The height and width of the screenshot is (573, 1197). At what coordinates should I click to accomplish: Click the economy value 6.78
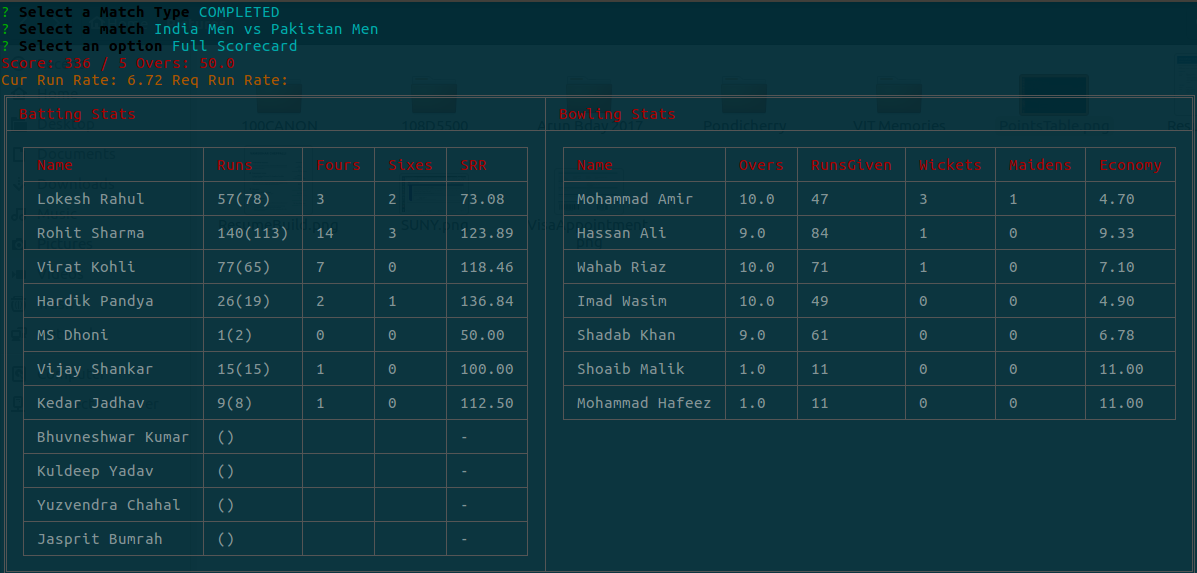coord(1117,335)
